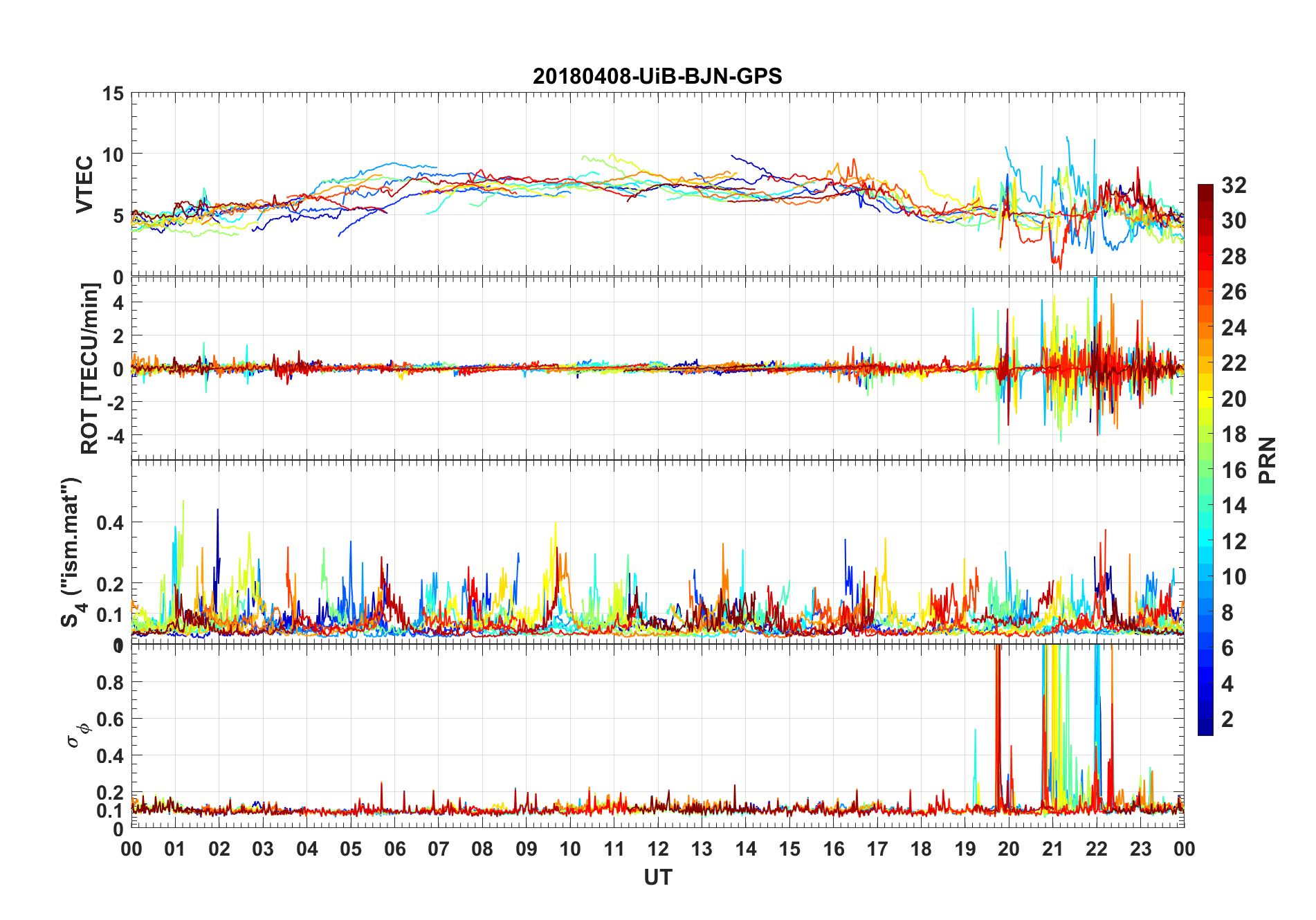Click x-axis tick label 21

[x=1052, y=849]
